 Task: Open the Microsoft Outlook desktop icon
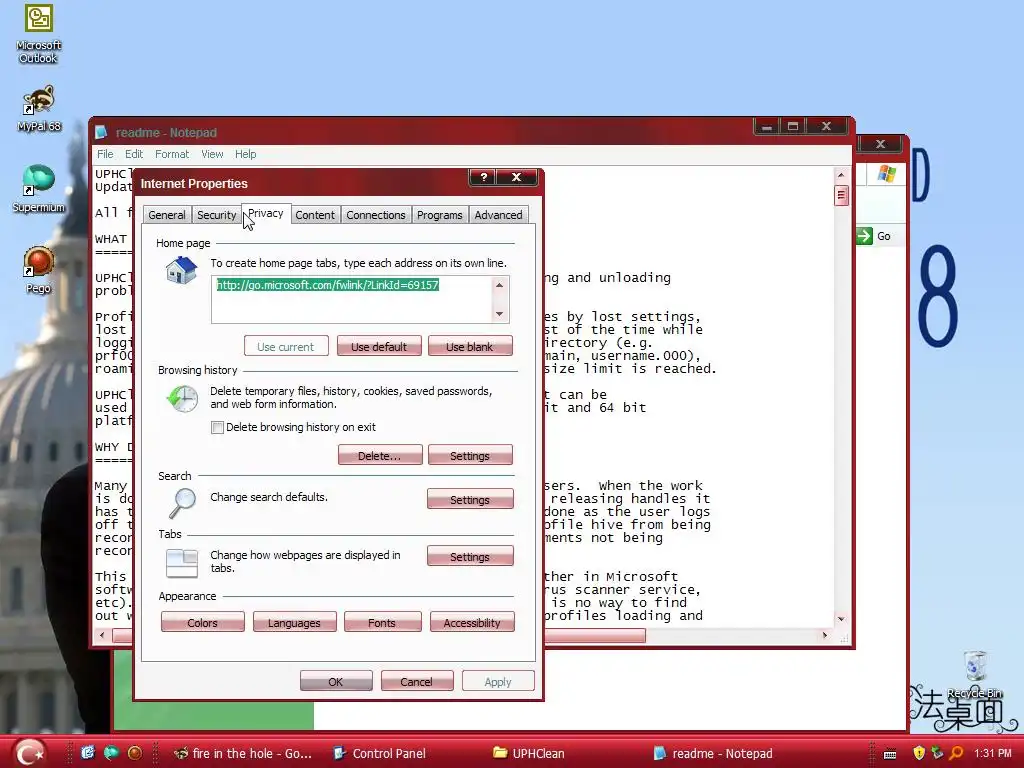pos(39,34)
